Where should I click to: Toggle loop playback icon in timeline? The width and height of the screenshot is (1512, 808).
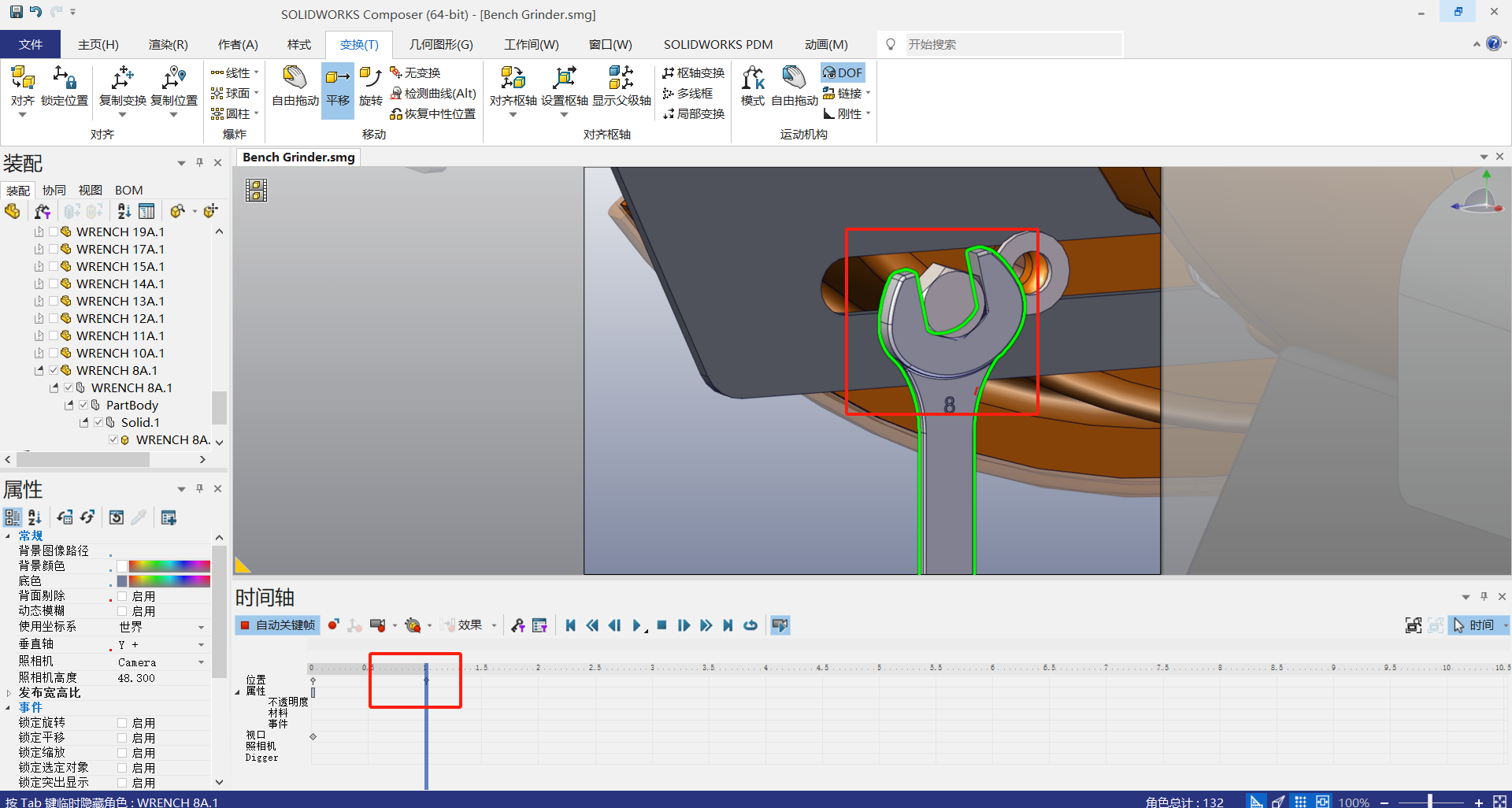click(x=750, y=625)
